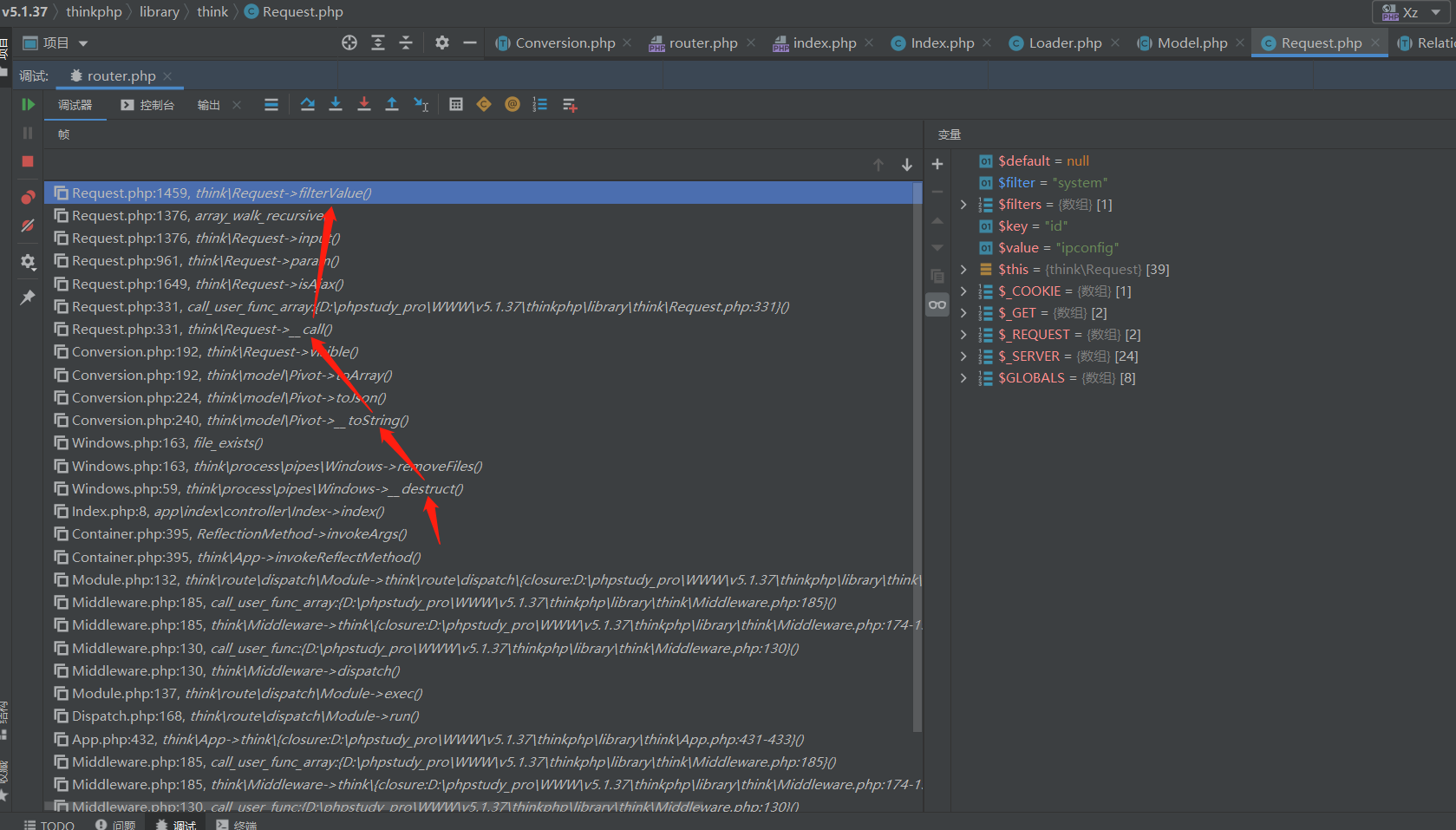Viewport: 1456px width, 830px height.
Task: Close the Request.php editor tab
Action: point(1375,42)
